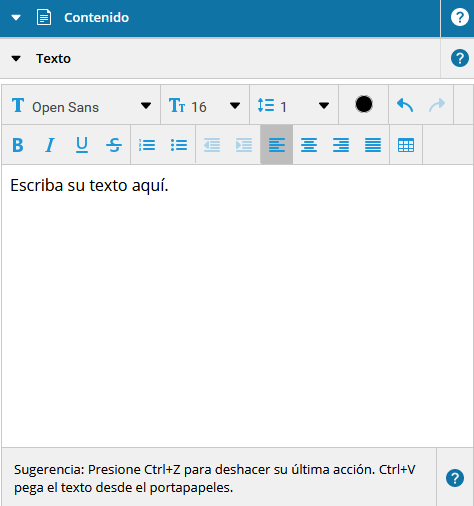The height and width of the screenshot is (506, 474).
Task: Create a bulleted list
Action: tap(179, 145)
